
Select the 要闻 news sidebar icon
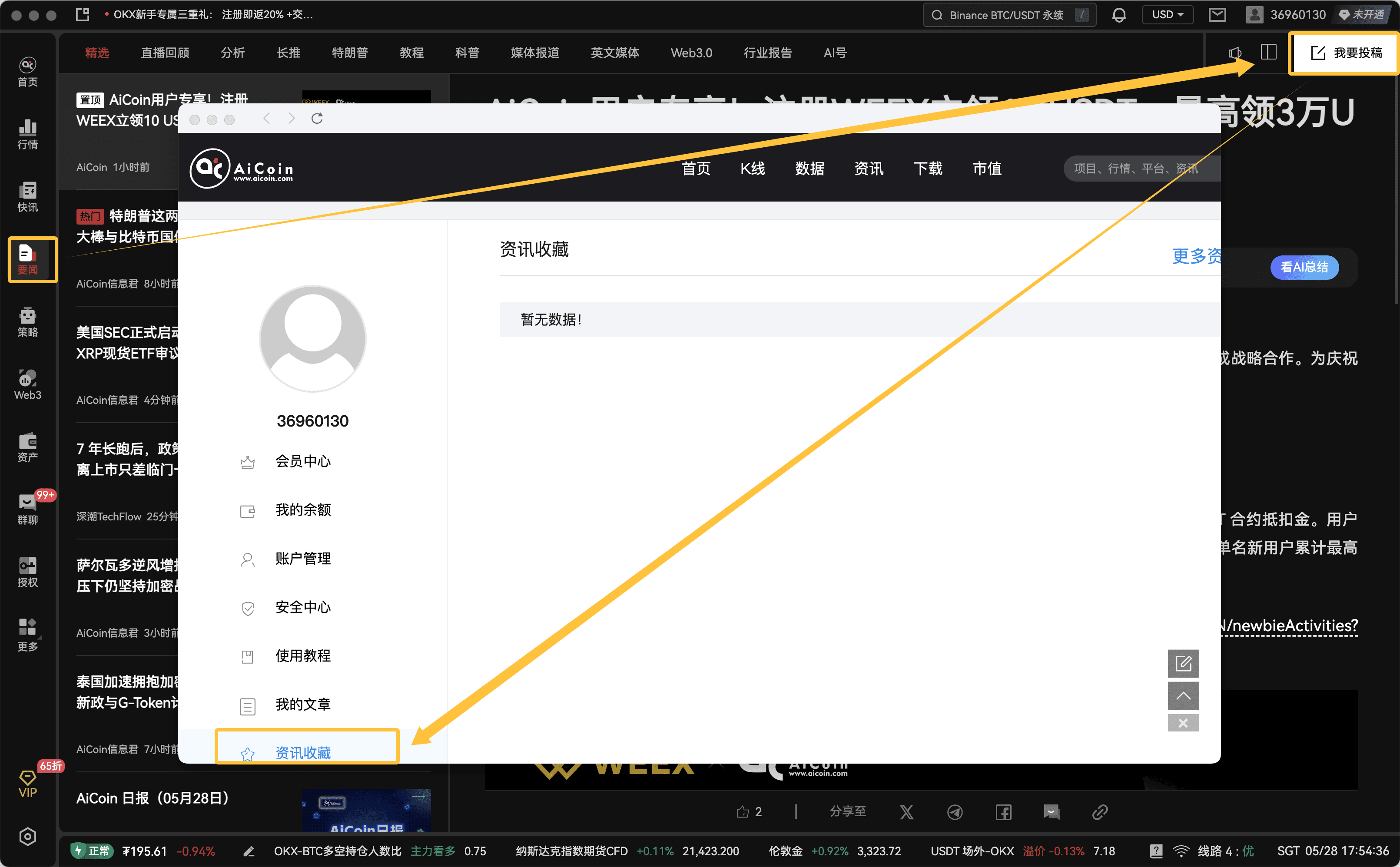tap(27, 259)
